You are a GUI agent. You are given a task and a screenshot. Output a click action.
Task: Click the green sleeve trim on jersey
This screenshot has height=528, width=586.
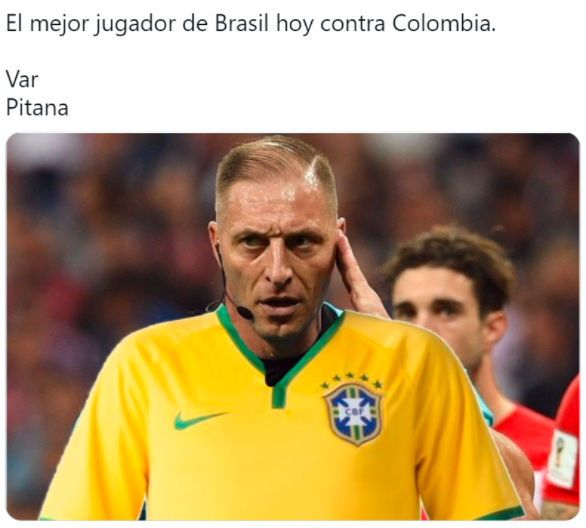click(499, 514)
